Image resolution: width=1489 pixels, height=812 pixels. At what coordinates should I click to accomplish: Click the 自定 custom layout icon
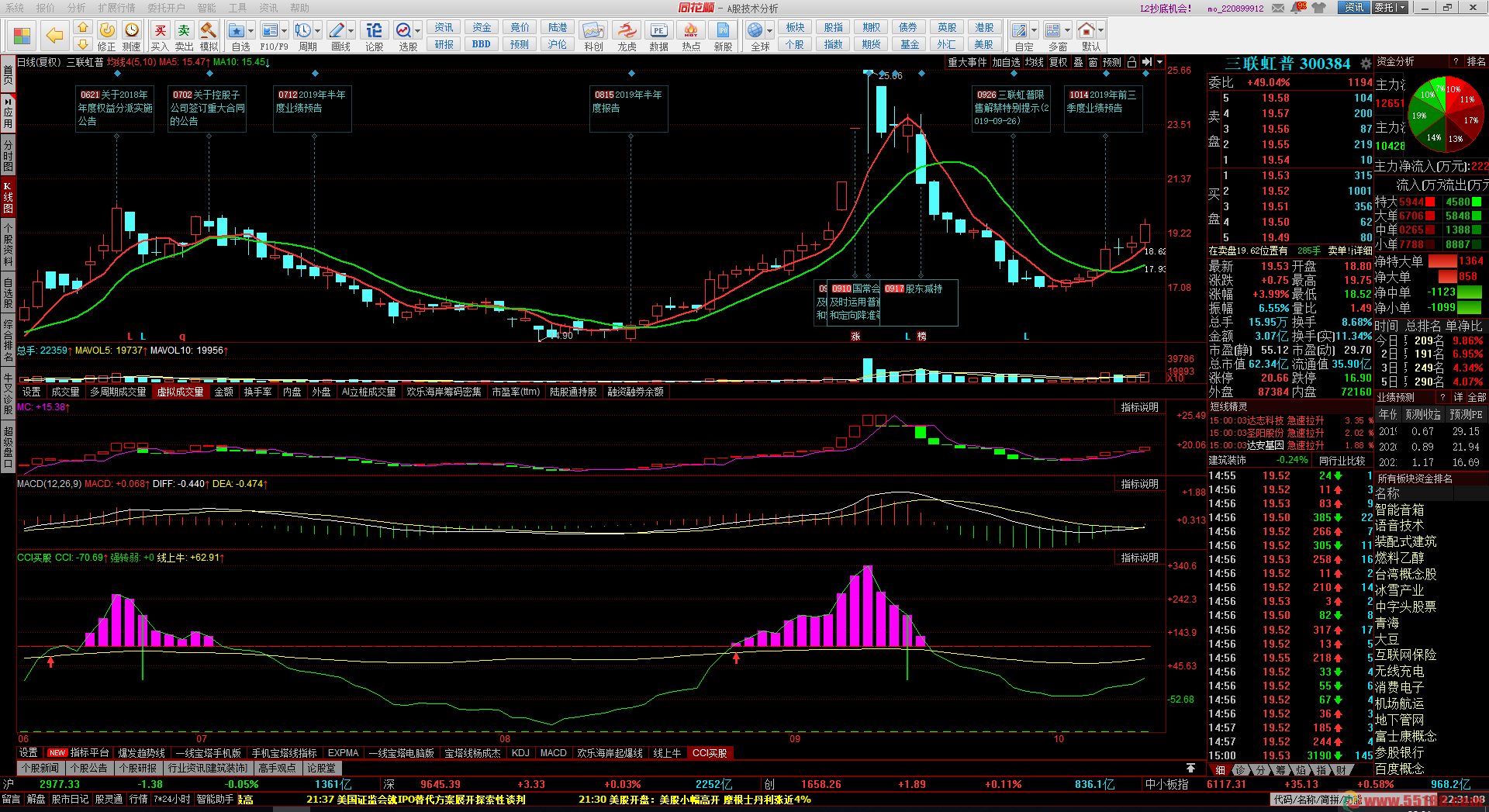coord(1020,31)
